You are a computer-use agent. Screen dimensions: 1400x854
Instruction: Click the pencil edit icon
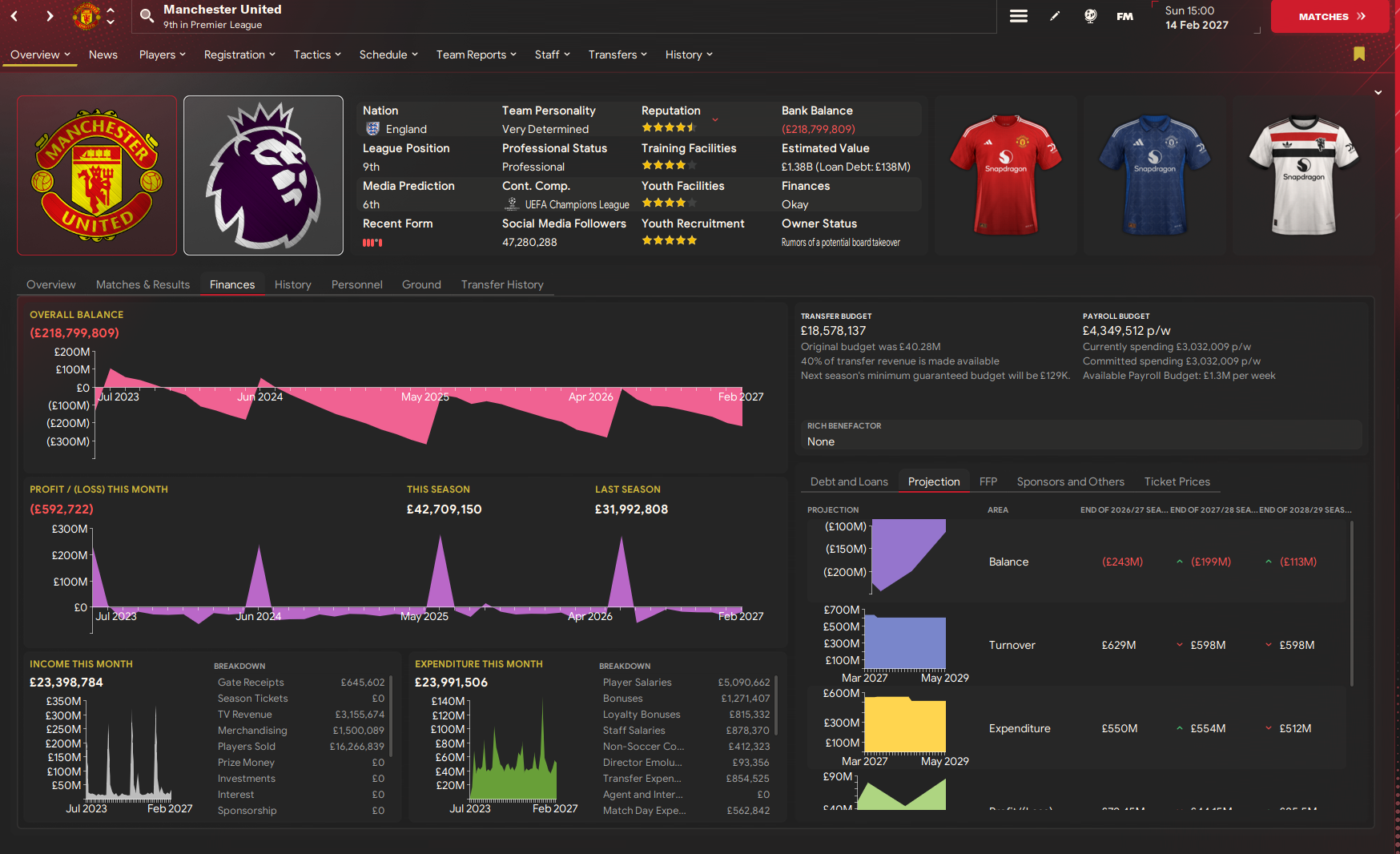coord(1055,16)
